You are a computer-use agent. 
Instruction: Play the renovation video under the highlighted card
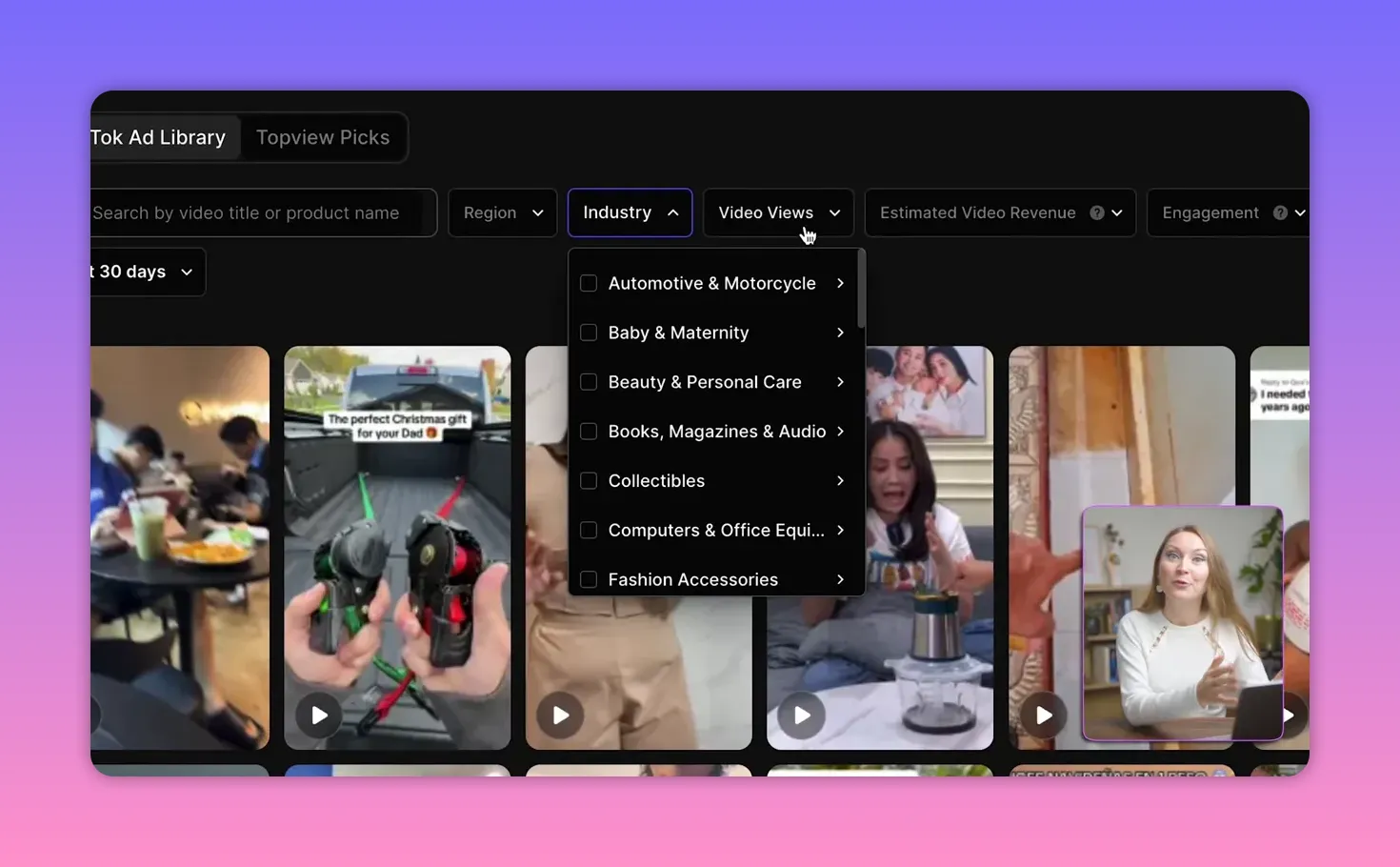1044,715
